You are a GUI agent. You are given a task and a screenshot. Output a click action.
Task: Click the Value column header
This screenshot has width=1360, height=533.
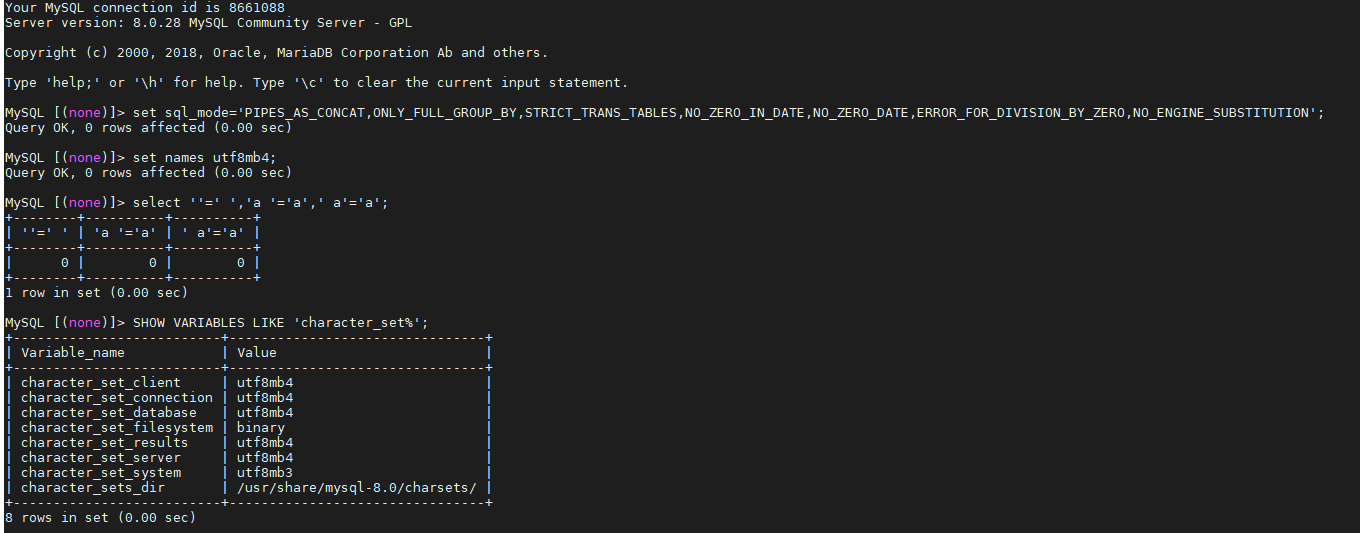pos(257,352)
